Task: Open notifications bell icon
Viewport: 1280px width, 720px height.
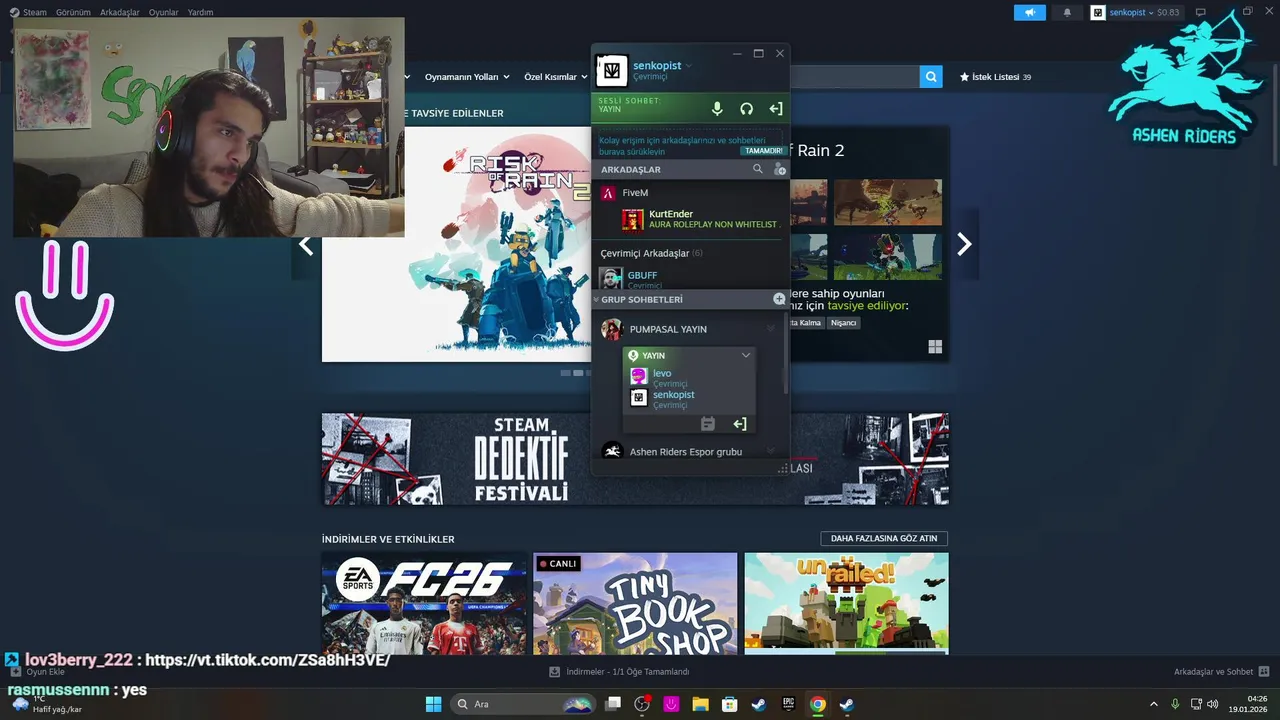Action: coord(1066,12)
